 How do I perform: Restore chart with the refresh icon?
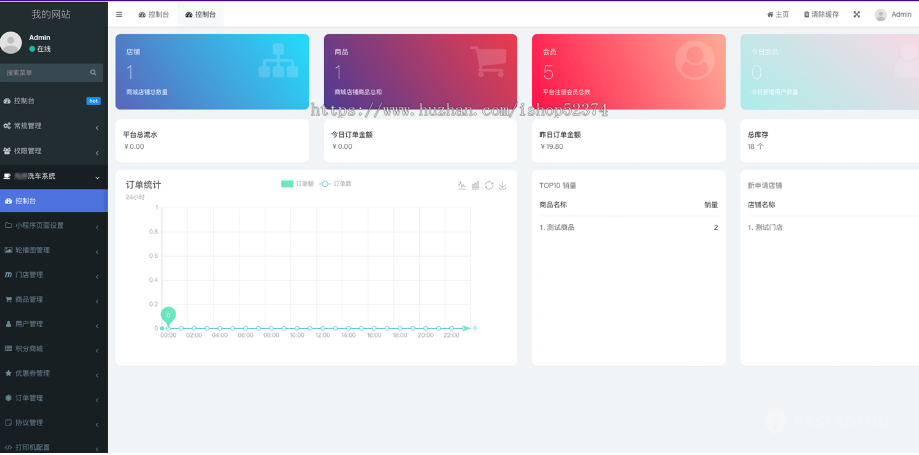pyautogui.click(x=489, y=185)
